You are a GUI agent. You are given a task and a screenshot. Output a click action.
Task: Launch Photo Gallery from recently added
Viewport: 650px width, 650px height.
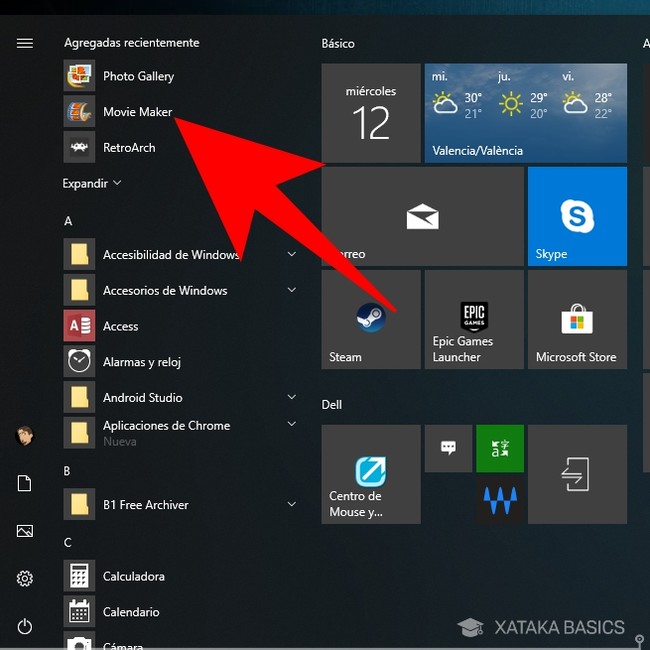[138, 76]
